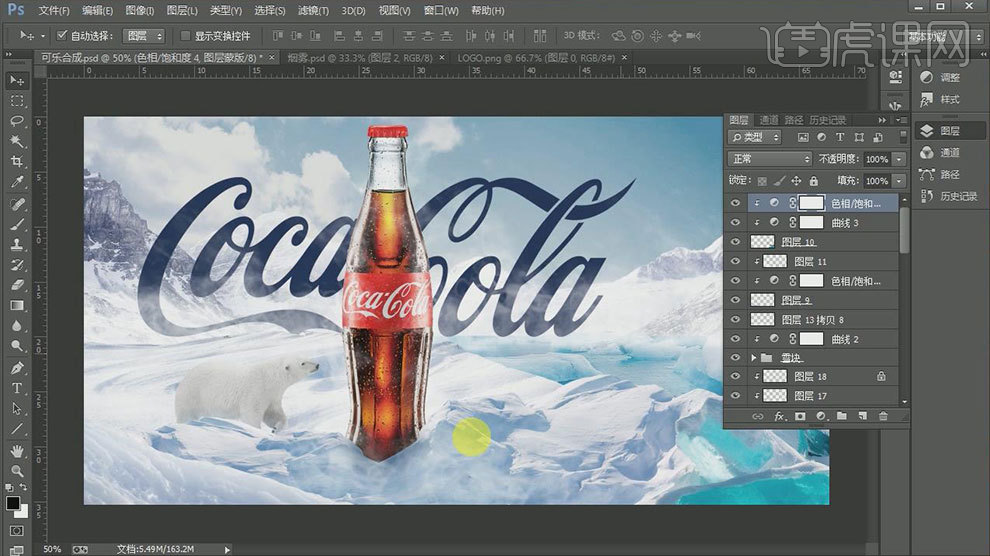Open the 路径 panel button on the right dock

tap(949, 174)
